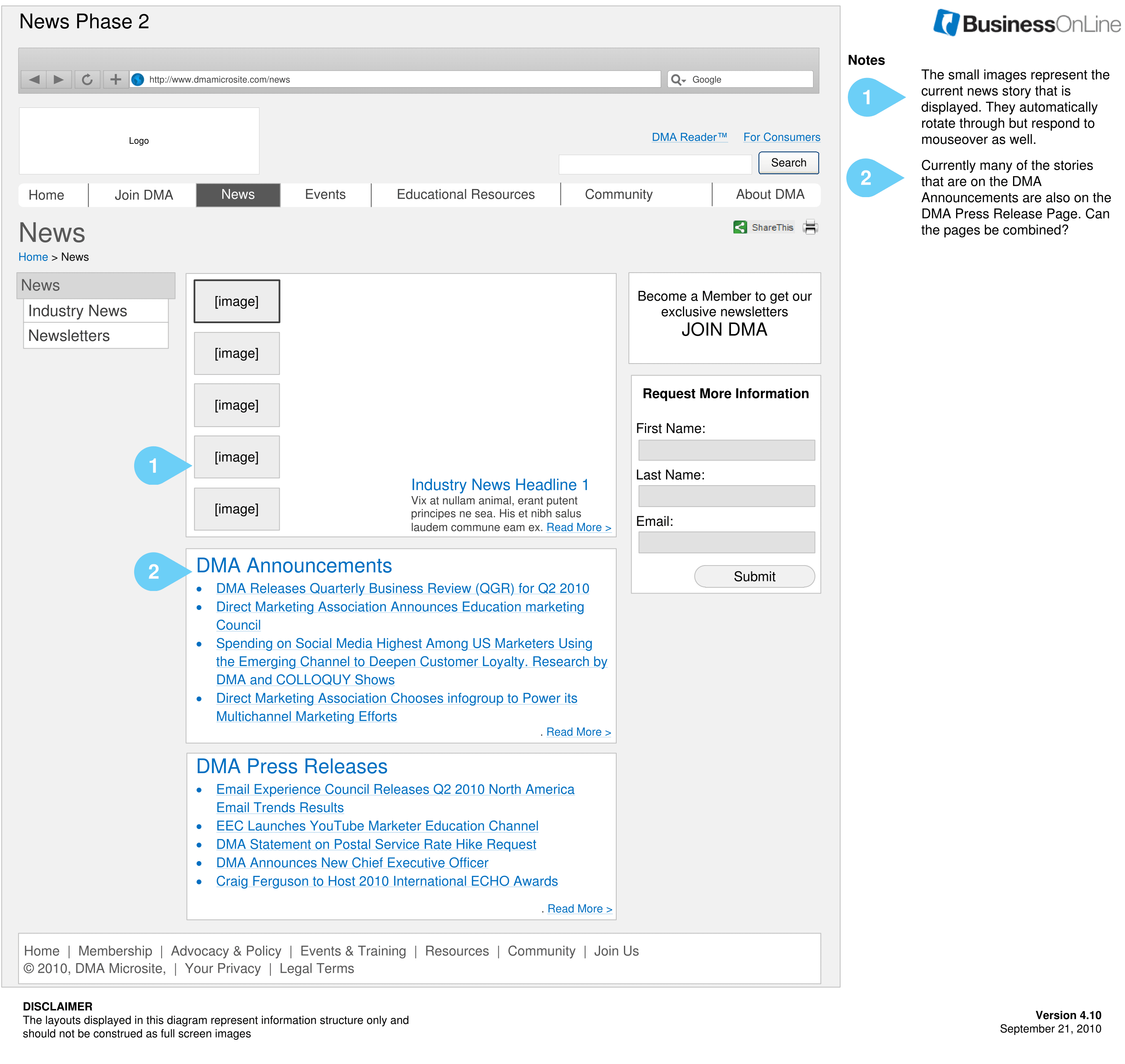Screen dimensions: 1125x1064
Task: Click Home in the footer
Action: pyautogui.click(x=41, y=951)
